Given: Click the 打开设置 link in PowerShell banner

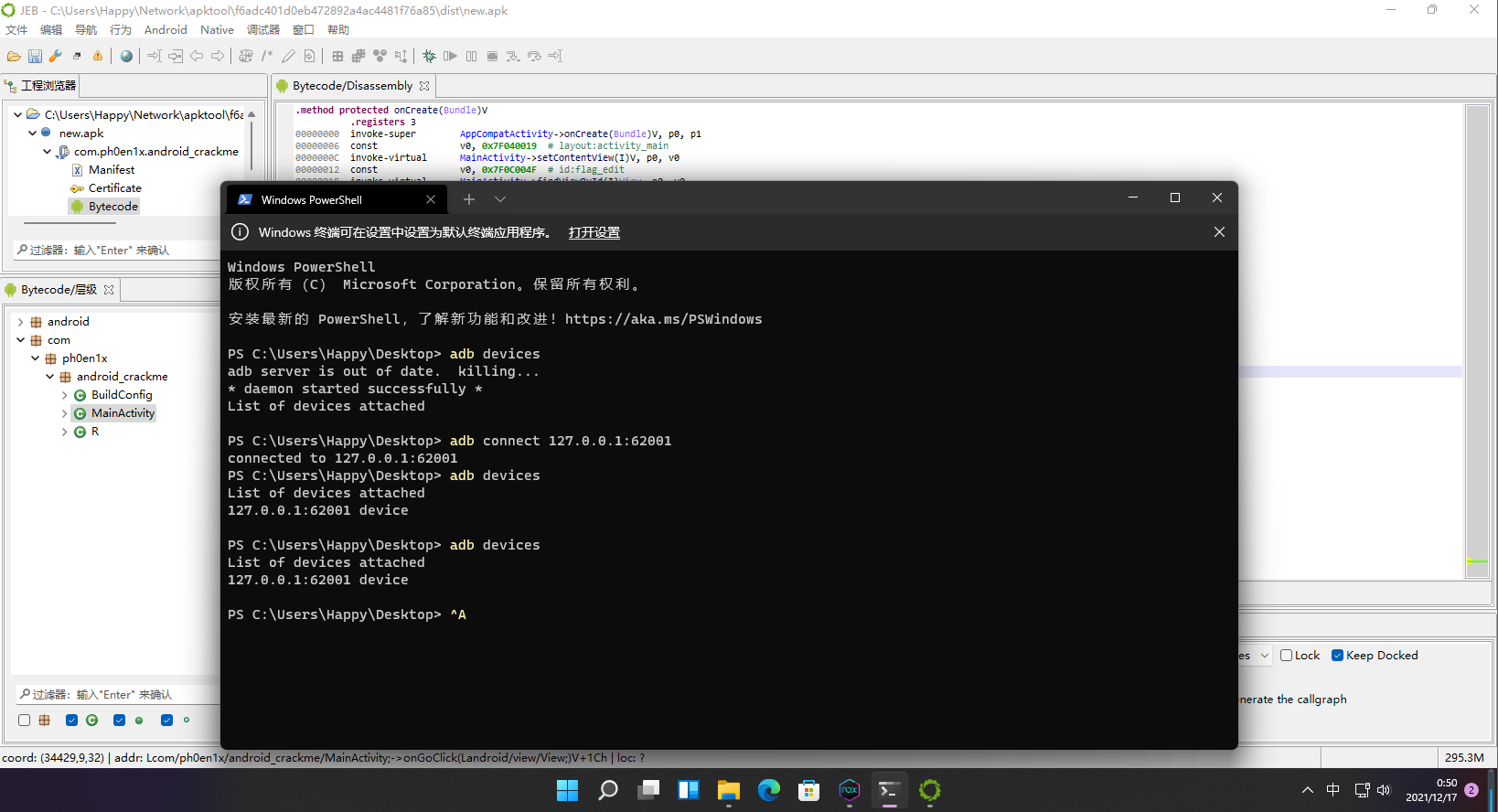Looking at the screenshot, I should [594, 232].
